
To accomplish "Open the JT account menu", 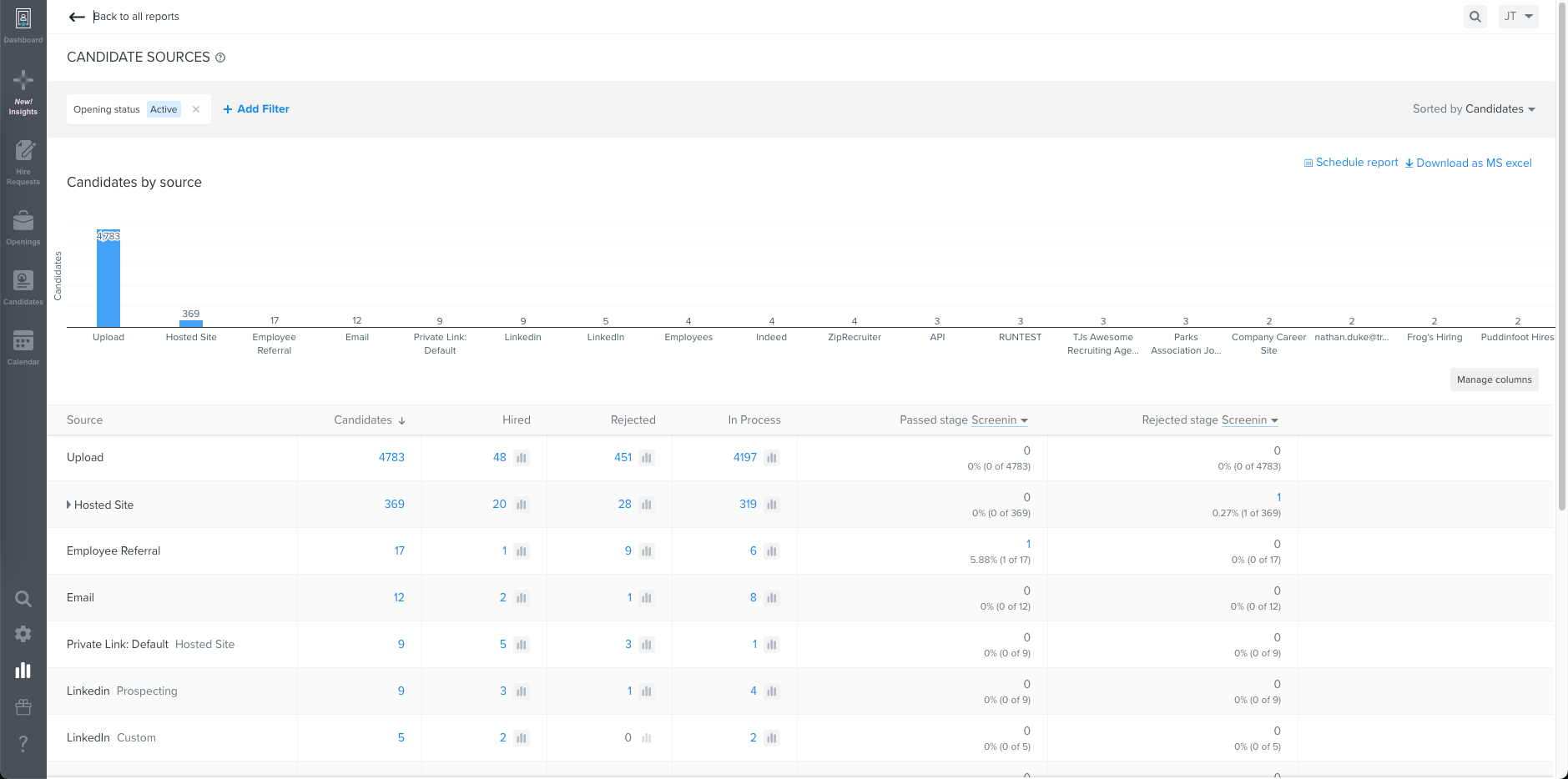I will [x=1517, y=16].
